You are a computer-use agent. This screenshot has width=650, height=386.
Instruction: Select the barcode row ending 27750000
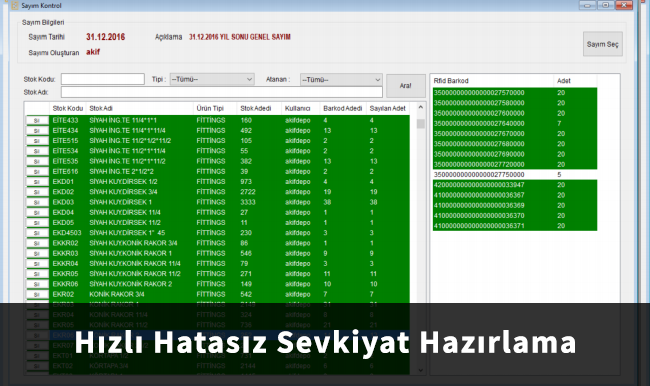click(514, 175)
